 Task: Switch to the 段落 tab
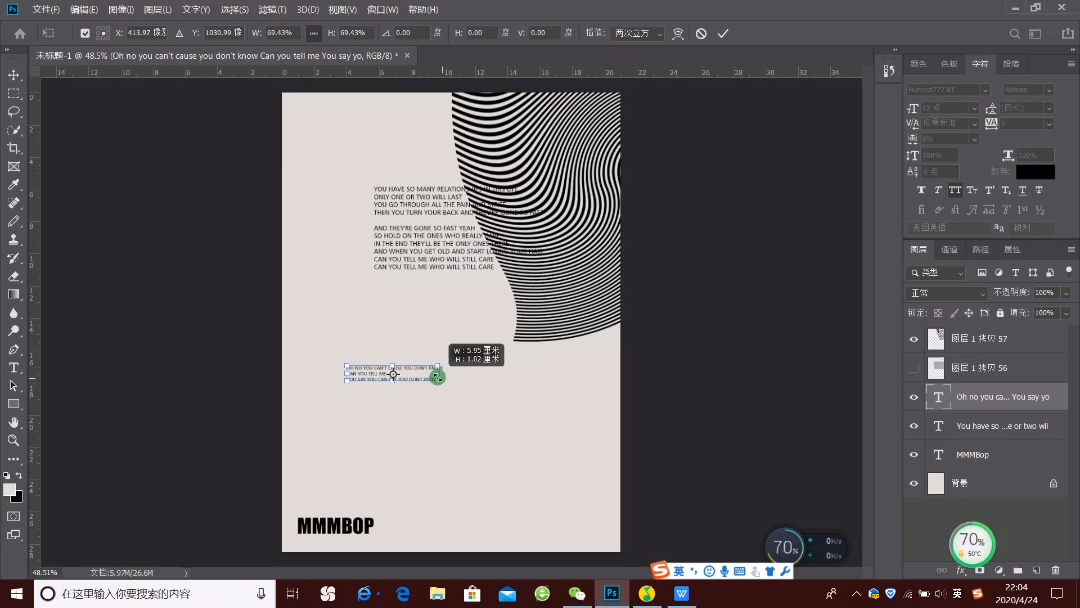[x=1011, y=63]
